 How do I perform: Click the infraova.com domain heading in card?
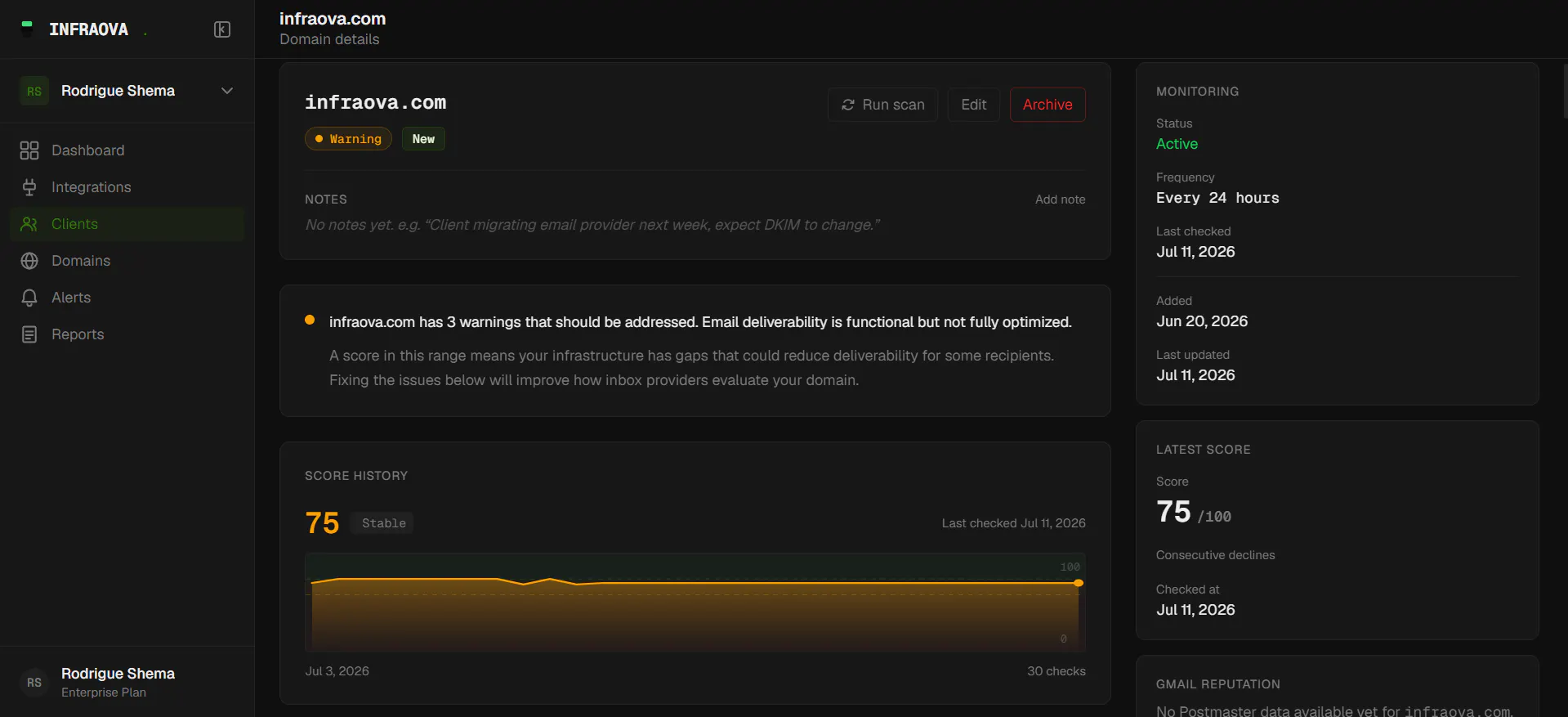[x=375, y=103]
